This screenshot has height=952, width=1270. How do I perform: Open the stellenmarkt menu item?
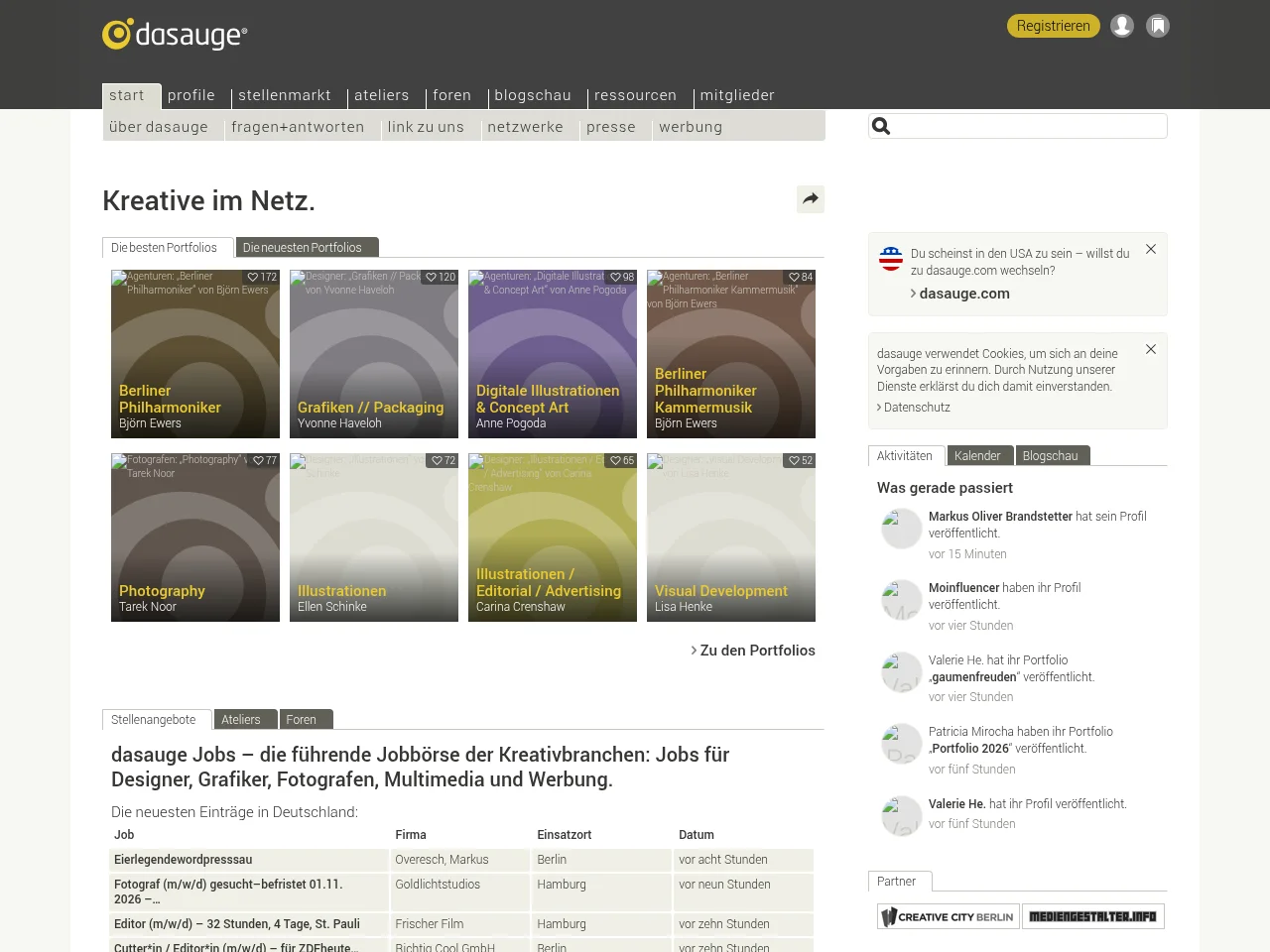285,95
